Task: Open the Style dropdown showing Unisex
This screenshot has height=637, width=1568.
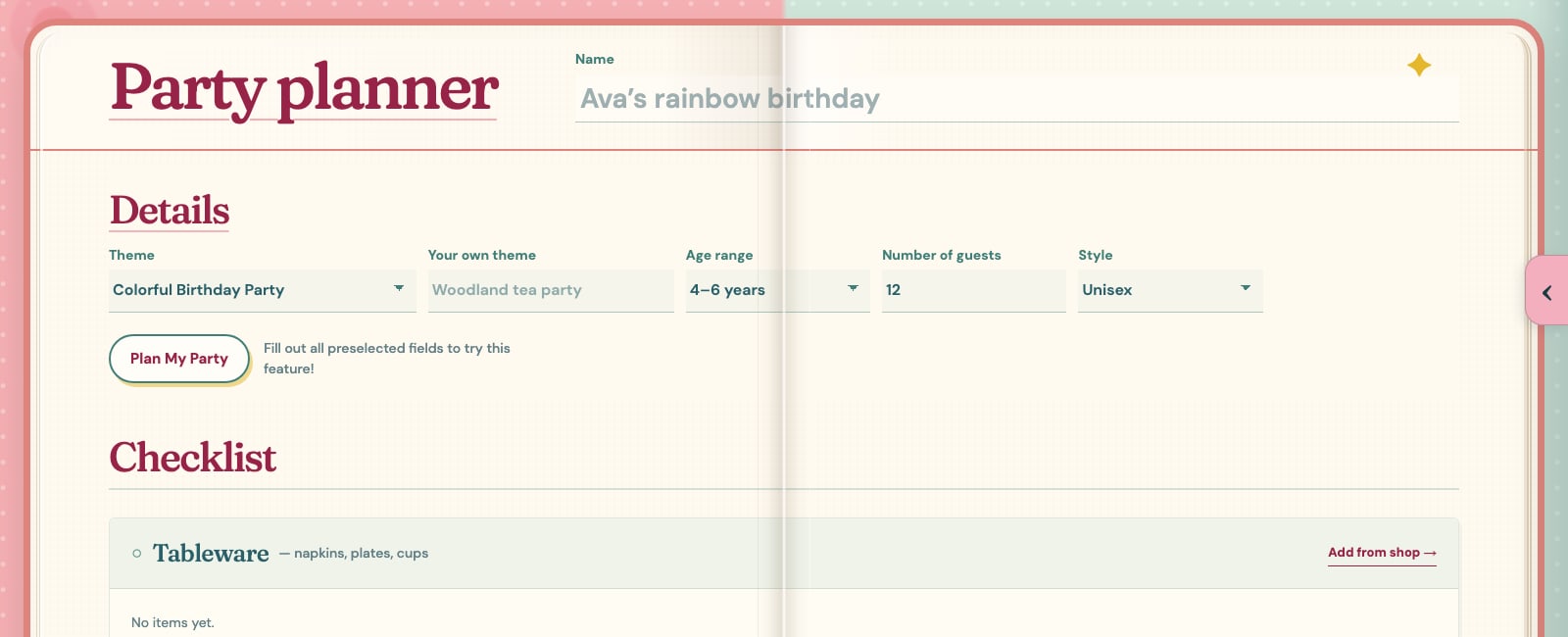Action: [x=1170, y=290]
